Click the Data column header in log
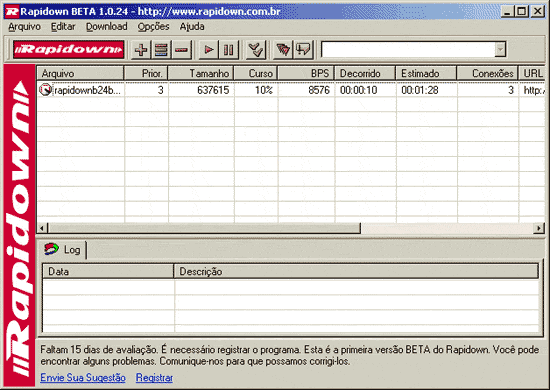The width and height of the screenshot is (550, 390). 108,271
